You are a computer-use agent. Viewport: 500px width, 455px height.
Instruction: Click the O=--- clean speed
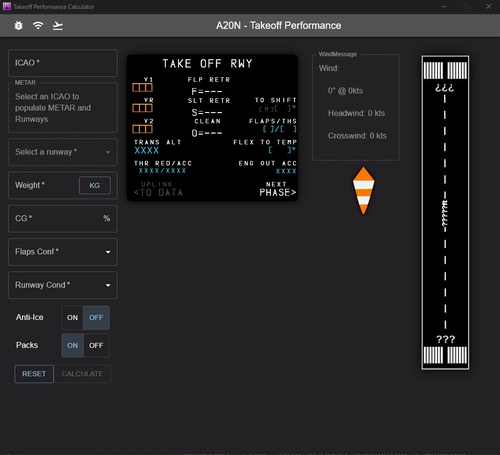click(x=207, y=133)
